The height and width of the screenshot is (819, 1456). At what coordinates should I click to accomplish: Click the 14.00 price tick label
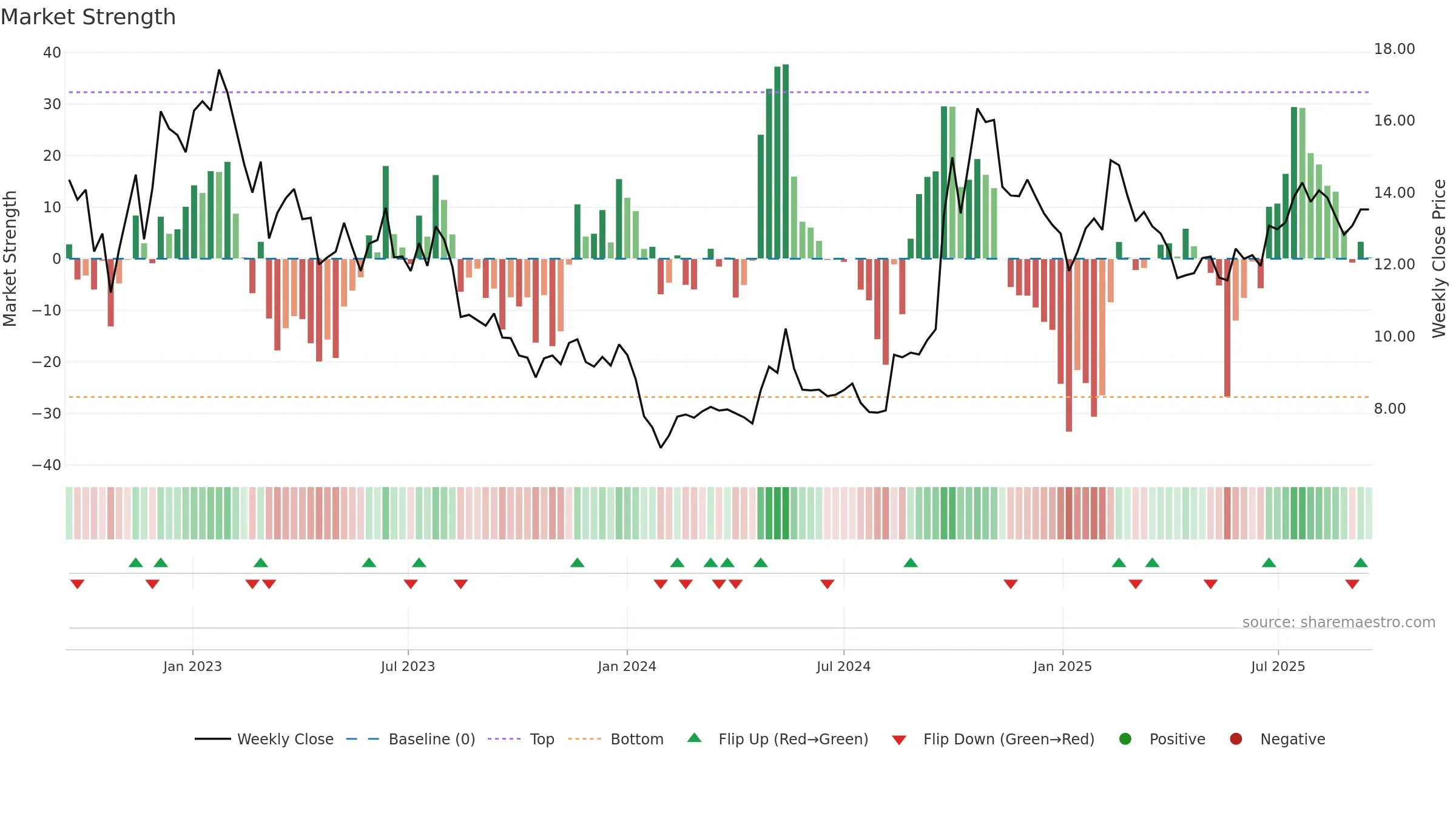pyautogui.click(x=1394, y=193)
